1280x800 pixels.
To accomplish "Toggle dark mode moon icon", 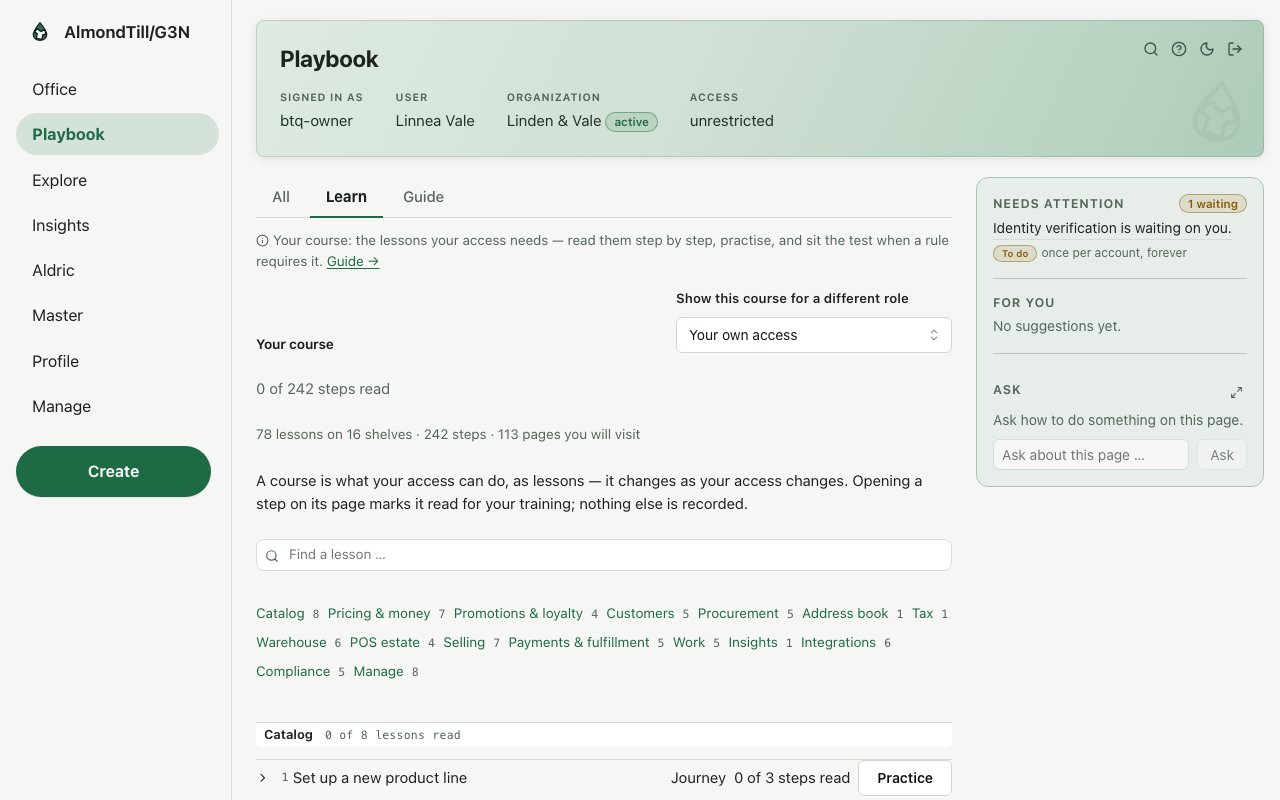I will pyautogui.click(x=1207, y=49).
